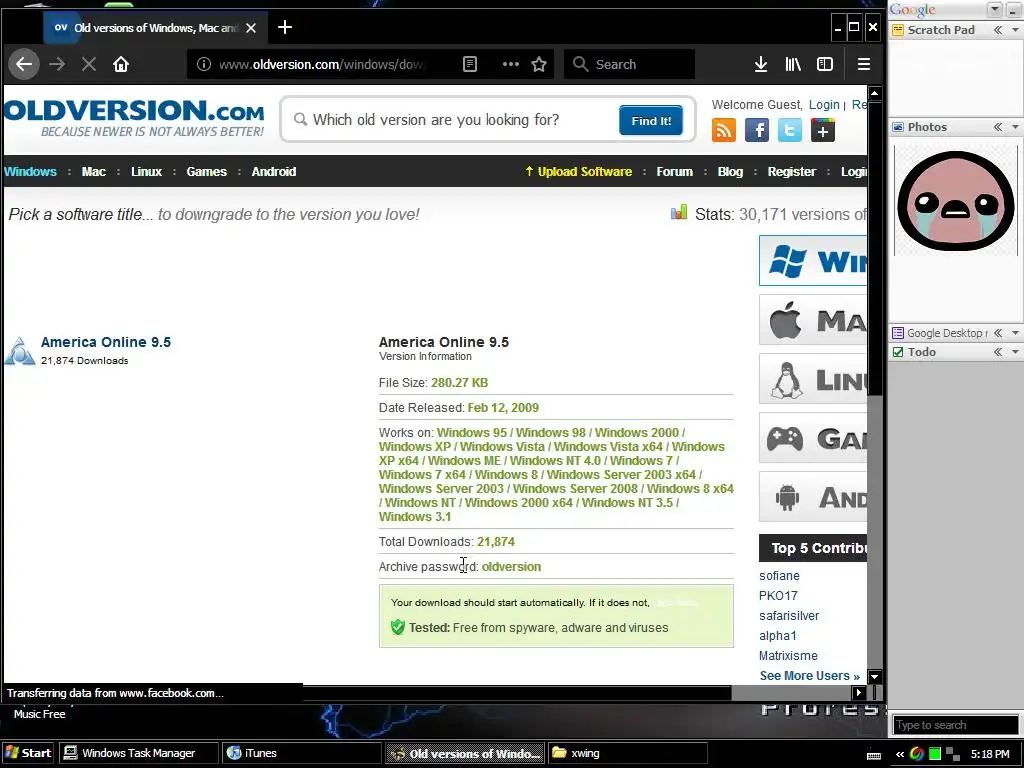This screenshot has height=768, width=1024.
Task: Open contributor Matrixisme's profile link
Action: pos(788,656)
